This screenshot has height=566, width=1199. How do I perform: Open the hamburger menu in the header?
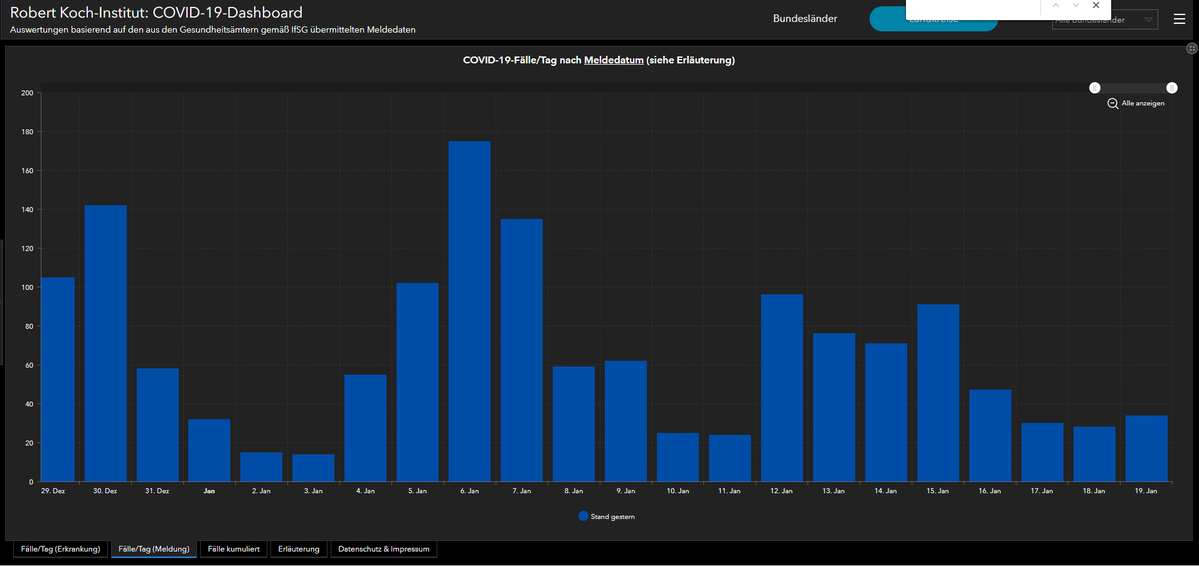point(1179,19)
